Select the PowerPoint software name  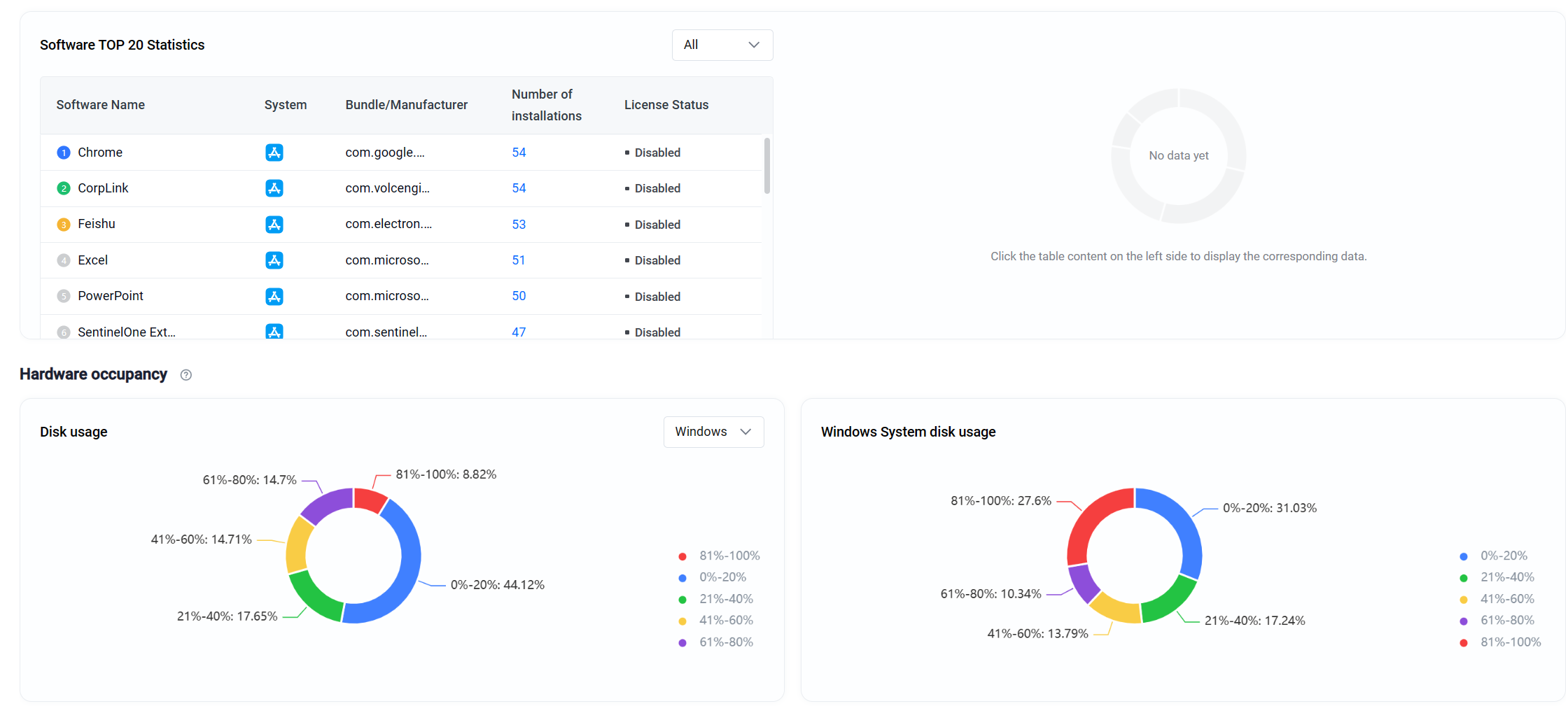[x=111, y=296]
